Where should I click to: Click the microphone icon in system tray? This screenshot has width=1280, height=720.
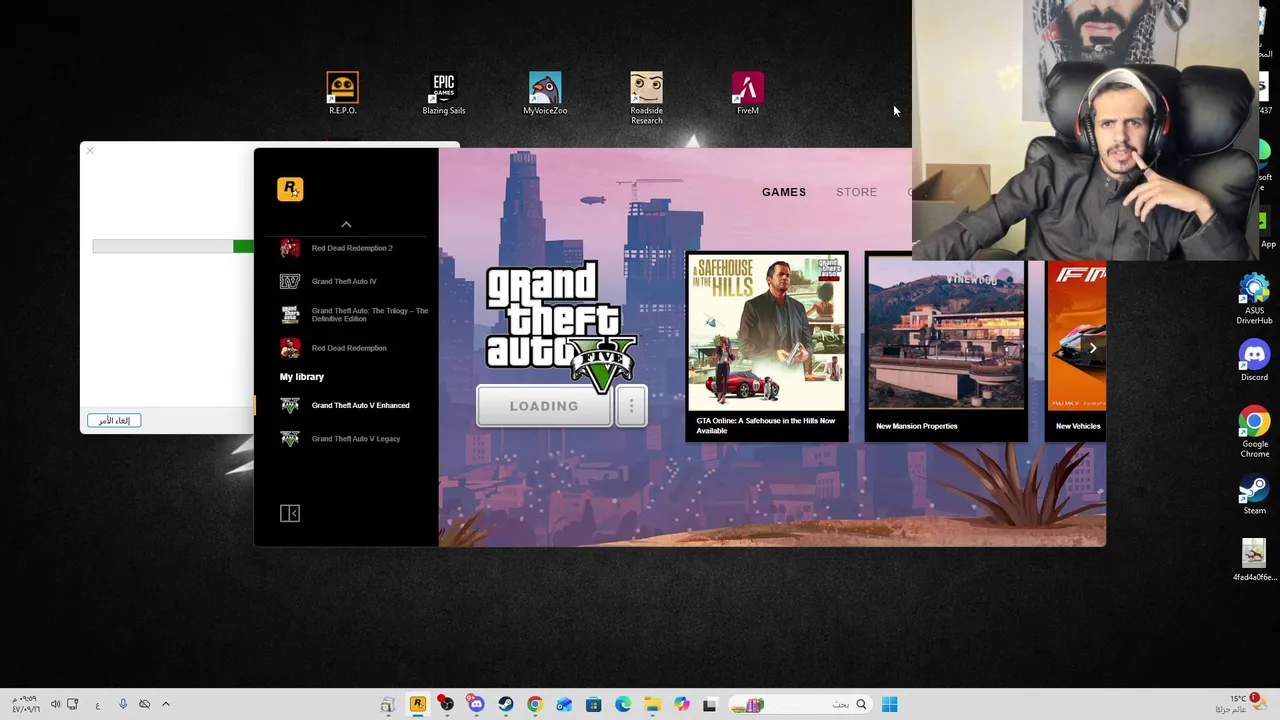pos(123,704)
